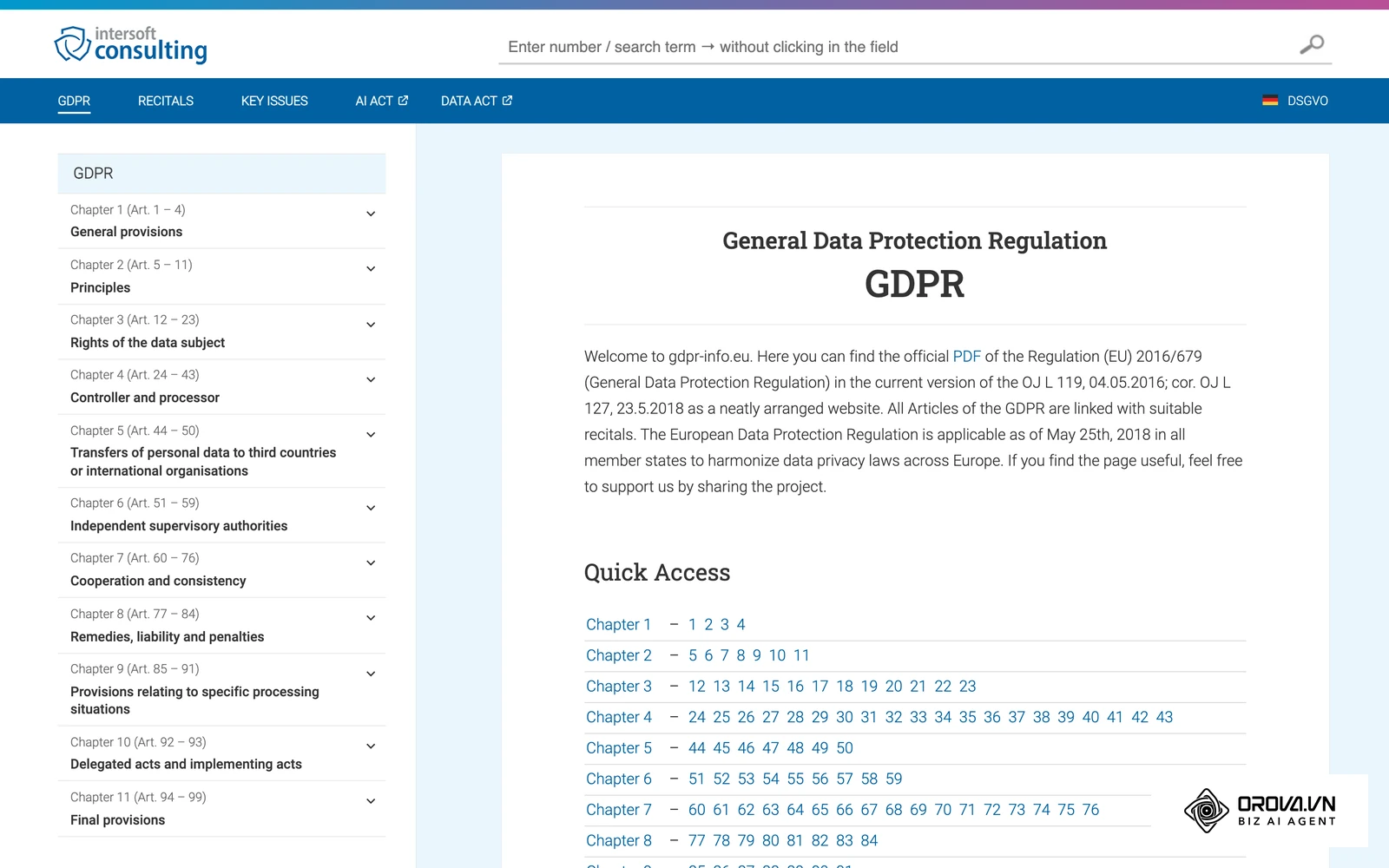
Task: Expand Chapter 1 General provisions chevron
Action: (371, 214)
